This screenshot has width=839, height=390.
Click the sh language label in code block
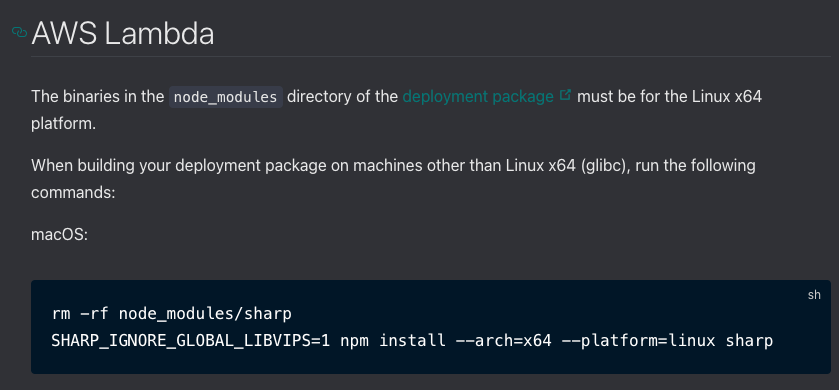814,295
